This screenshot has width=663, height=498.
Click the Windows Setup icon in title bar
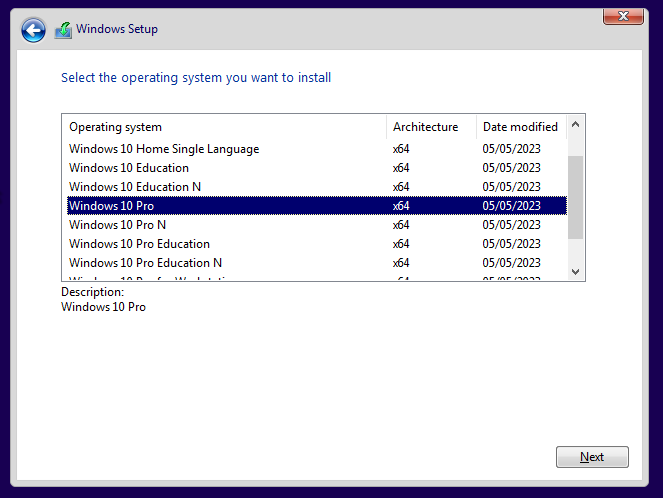tap(63, 30)
